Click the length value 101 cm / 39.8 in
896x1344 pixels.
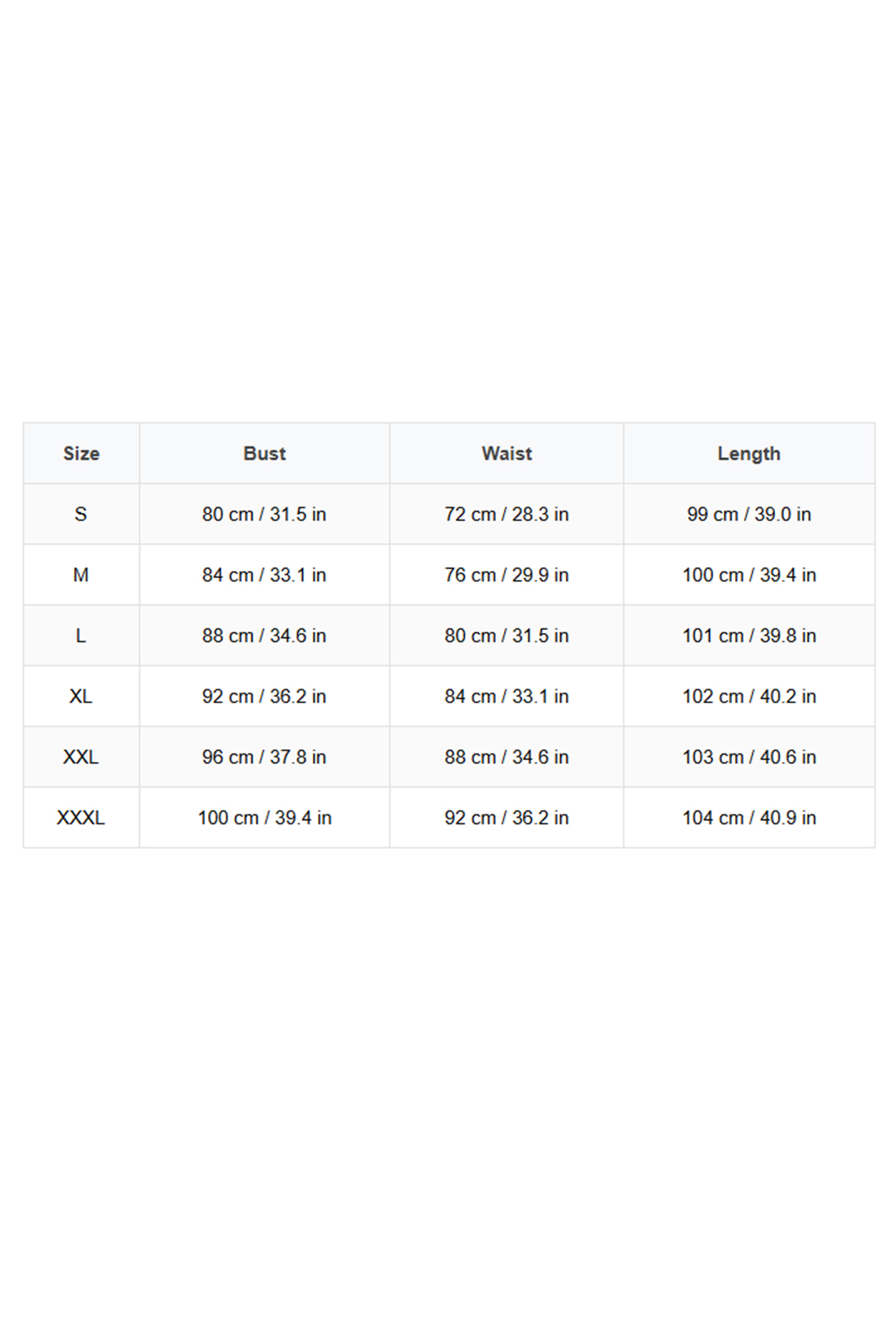click(x=749, y=636)
